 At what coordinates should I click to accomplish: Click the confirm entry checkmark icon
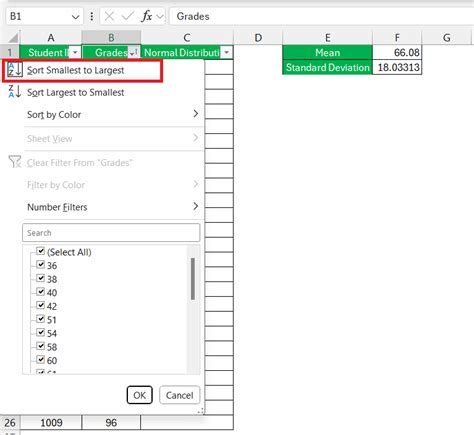click(x=127, y=16)
